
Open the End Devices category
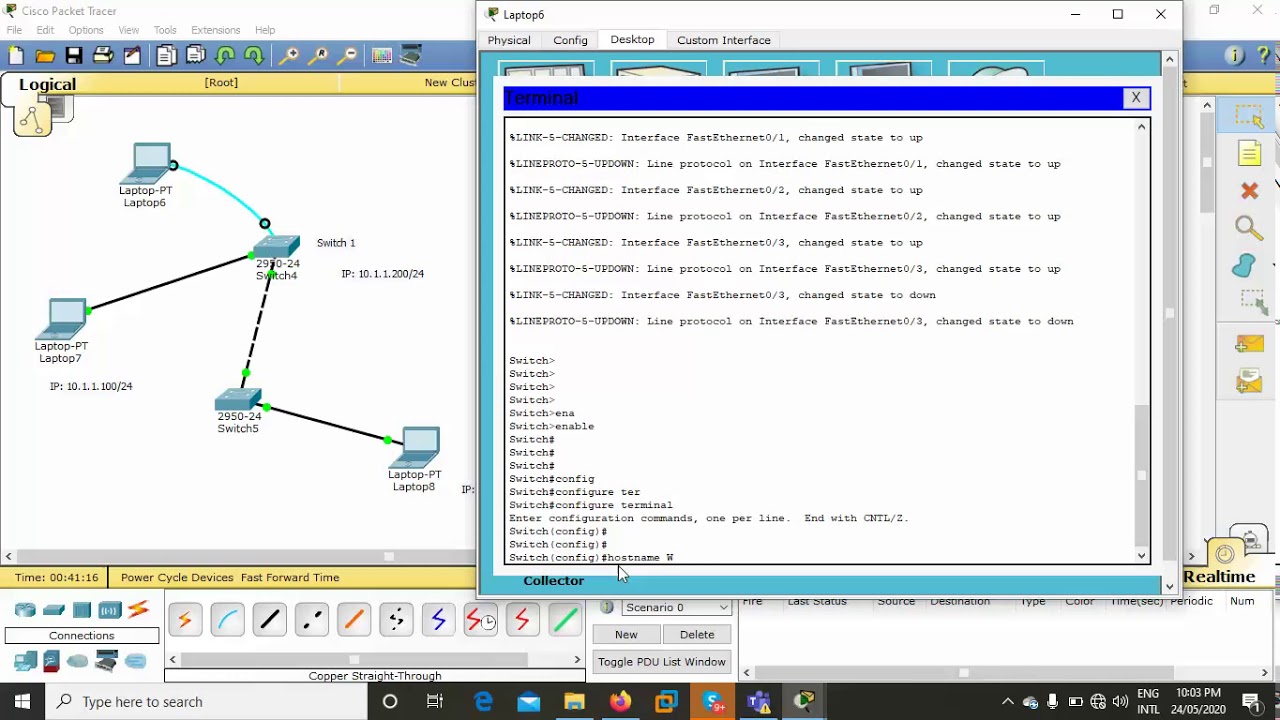[x=25, y=661]
